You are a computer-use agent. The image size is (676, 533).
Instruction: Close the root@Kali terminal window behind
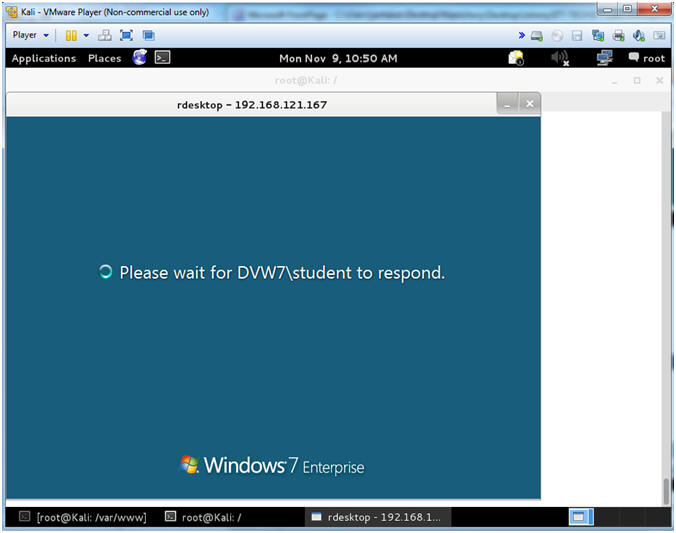[x=659, y=80]
